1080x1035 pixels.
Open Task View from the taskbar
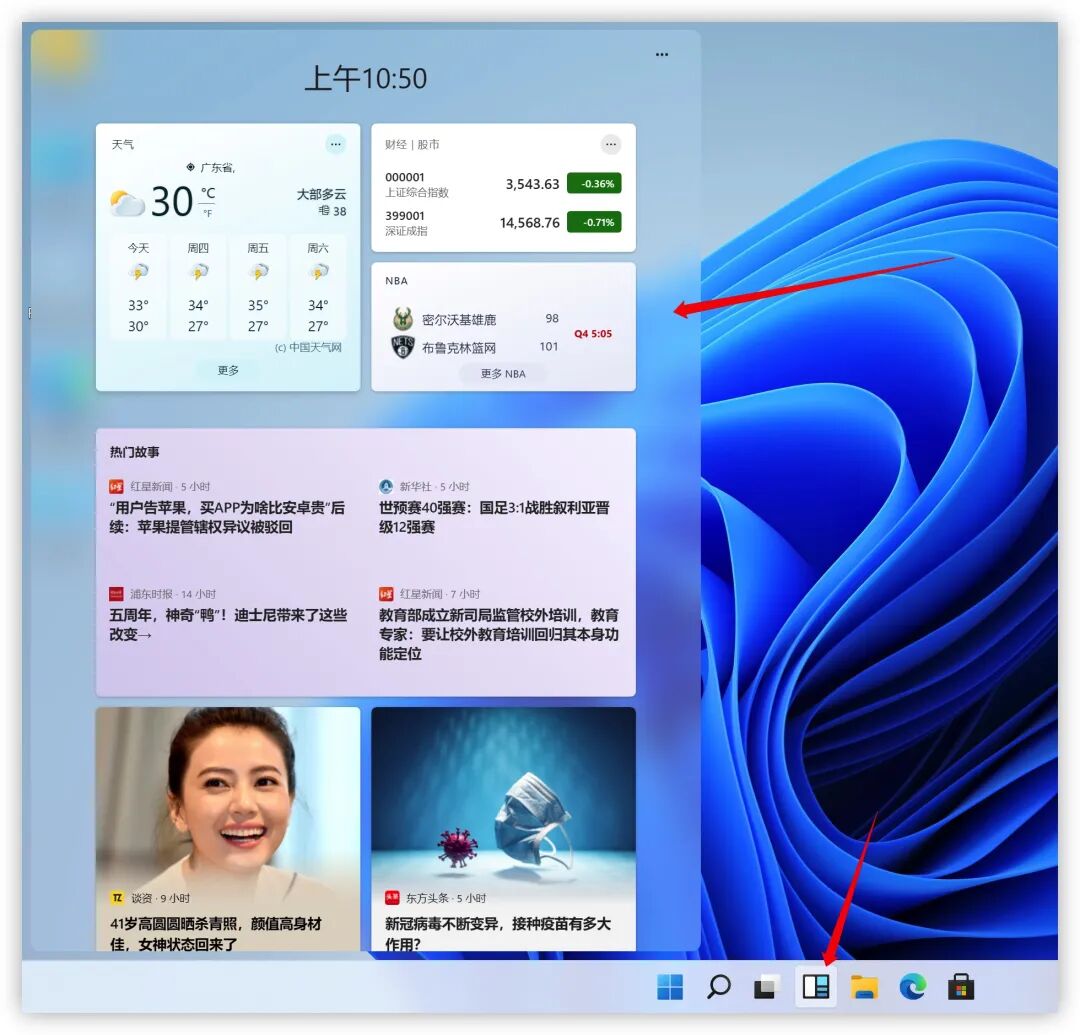click(765, 987)
